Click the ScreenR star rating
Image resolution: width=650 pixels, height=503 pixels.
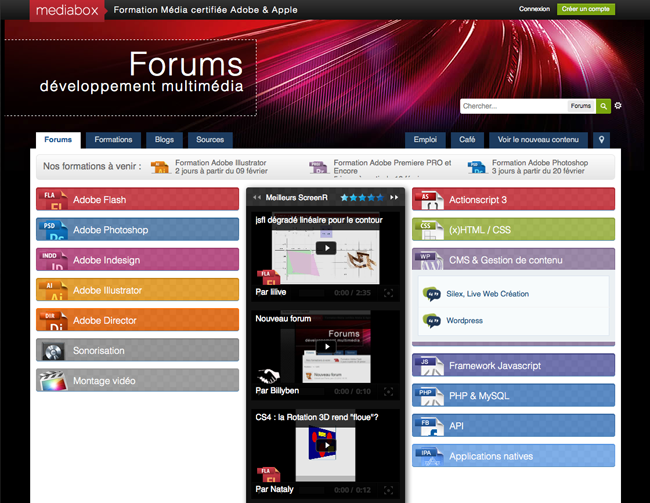pyautogui.click(x=362, y=197)
